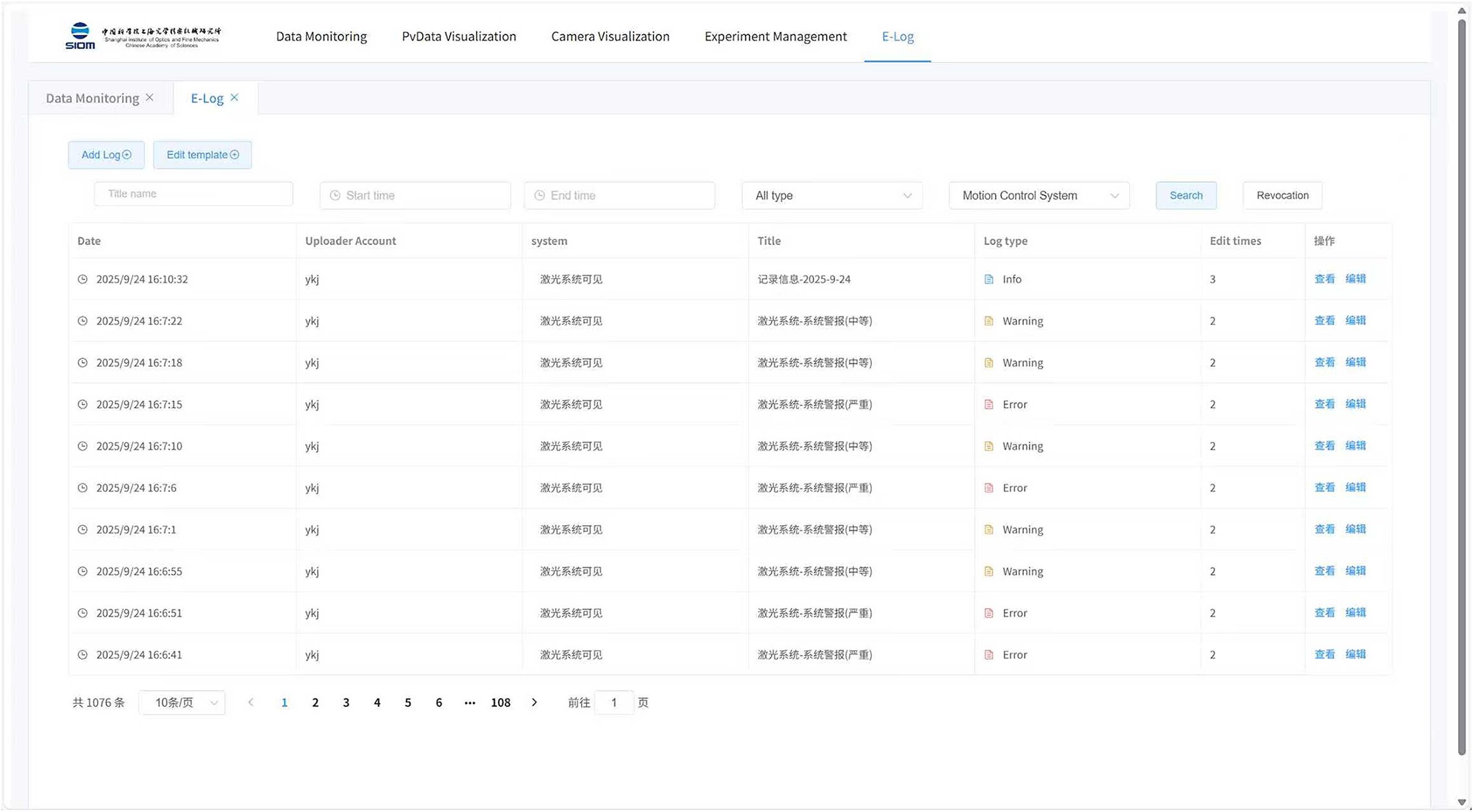Select current page 1 in pagination
Image resolution: width=1473 pixels, height=812 pixels.
click(285, 703)
